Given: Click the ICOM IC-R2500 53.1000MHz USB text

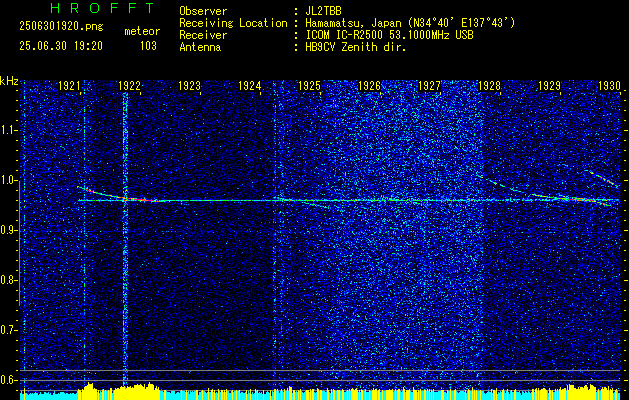Looking at the screenshot, I should [x=389, y=35].
